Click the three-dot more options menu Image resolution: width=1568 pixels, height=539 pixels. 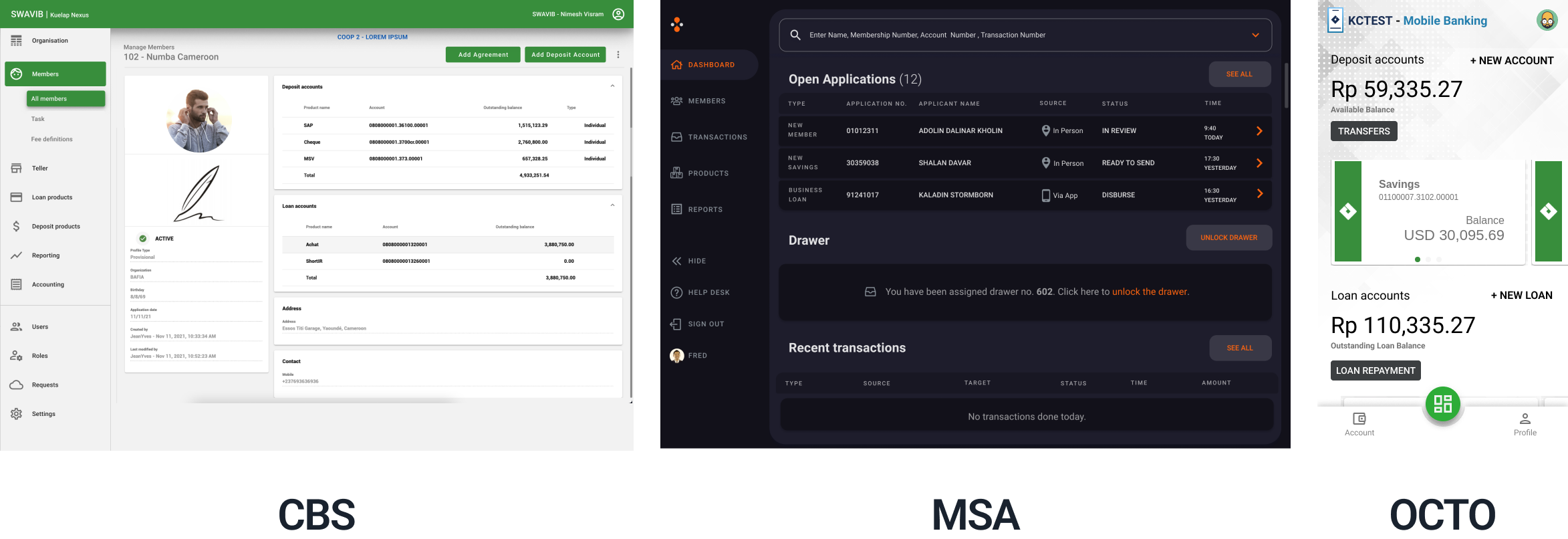(618, 55)
